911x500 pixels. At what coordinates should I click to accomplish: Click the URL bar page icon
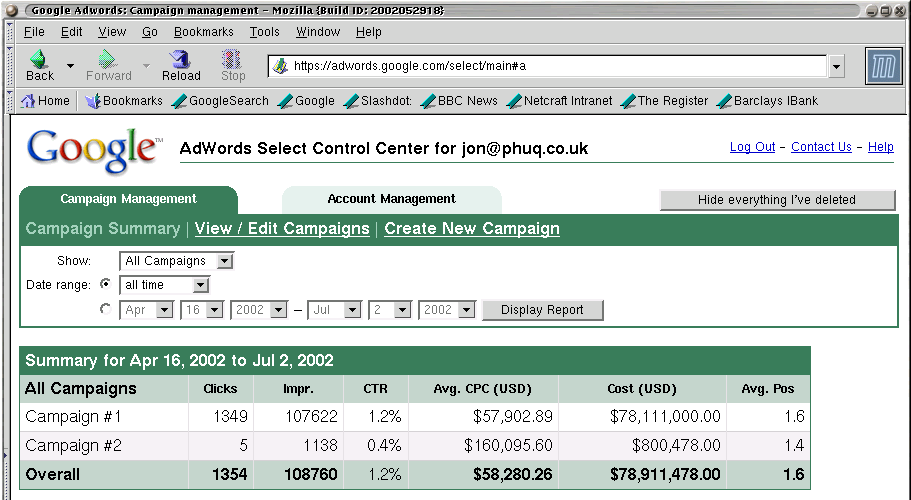280,66
